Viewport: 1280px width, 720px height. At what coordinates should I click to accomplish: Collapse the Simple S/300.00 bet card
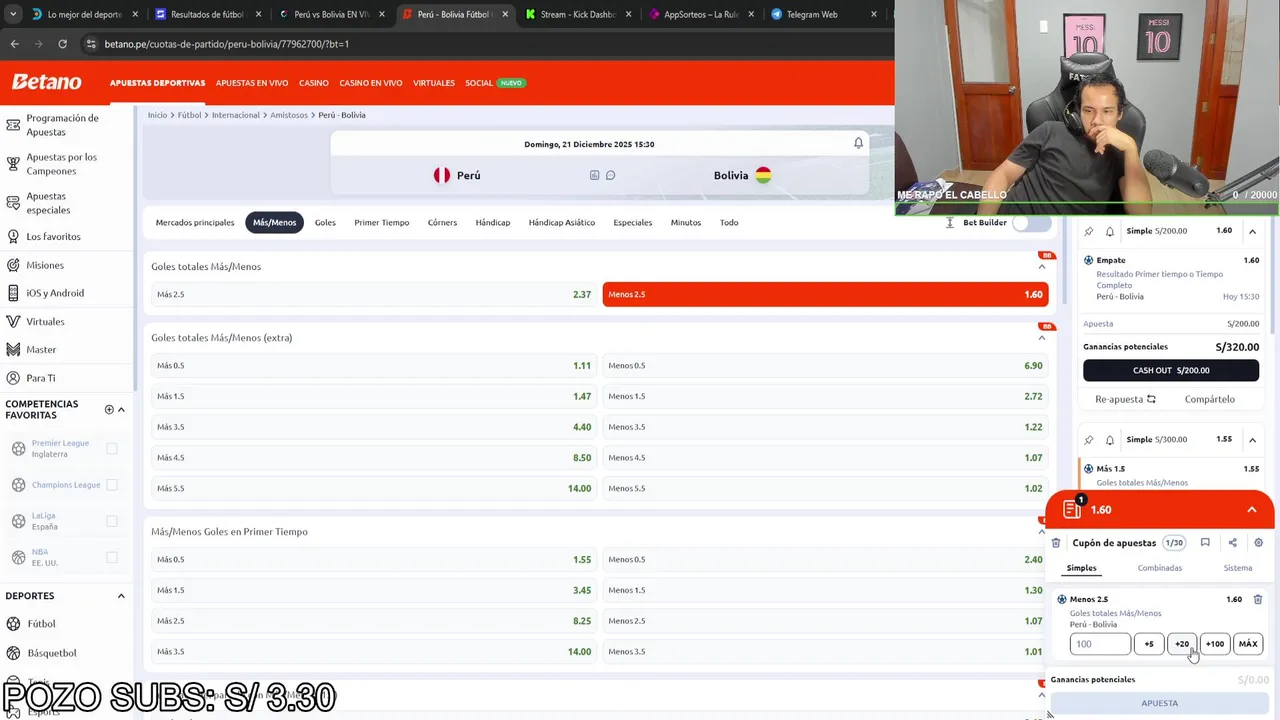[x=1252, y=439]
